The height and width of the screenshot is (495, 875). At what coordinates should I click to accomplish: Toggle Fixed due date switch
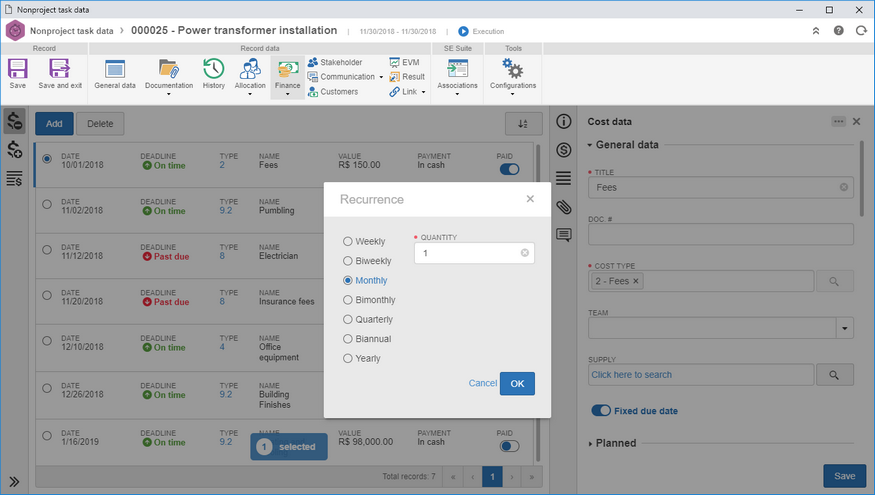pos(601,411)
